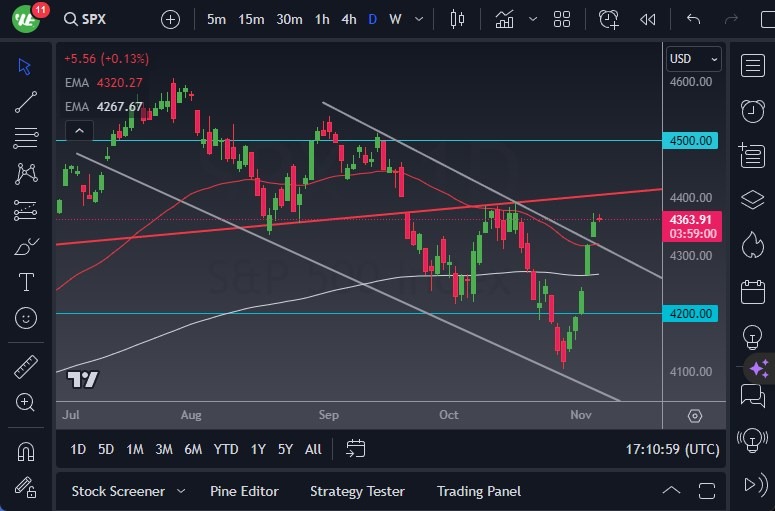This screenshot has width=775, height=511.
Task: Open the layout selection dropdown
Action: 562,19
